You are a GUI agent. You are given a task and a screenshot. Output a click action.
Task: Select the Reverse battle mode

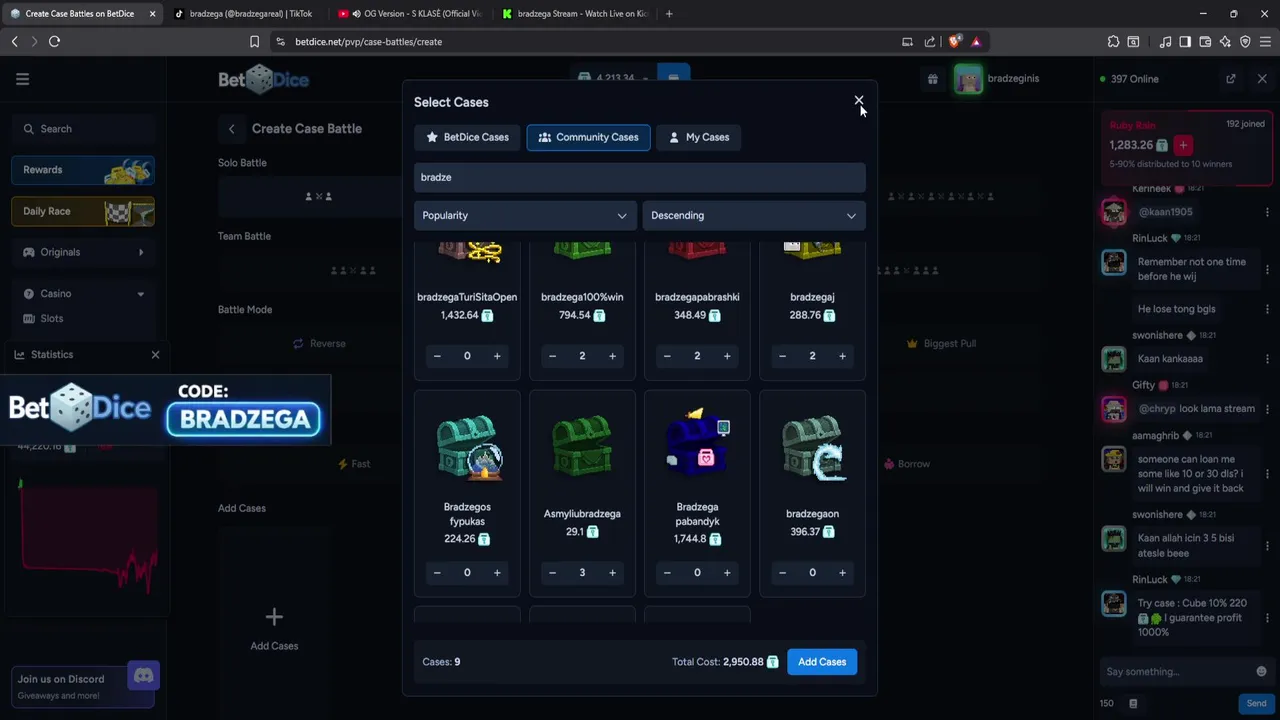[319, 344]
